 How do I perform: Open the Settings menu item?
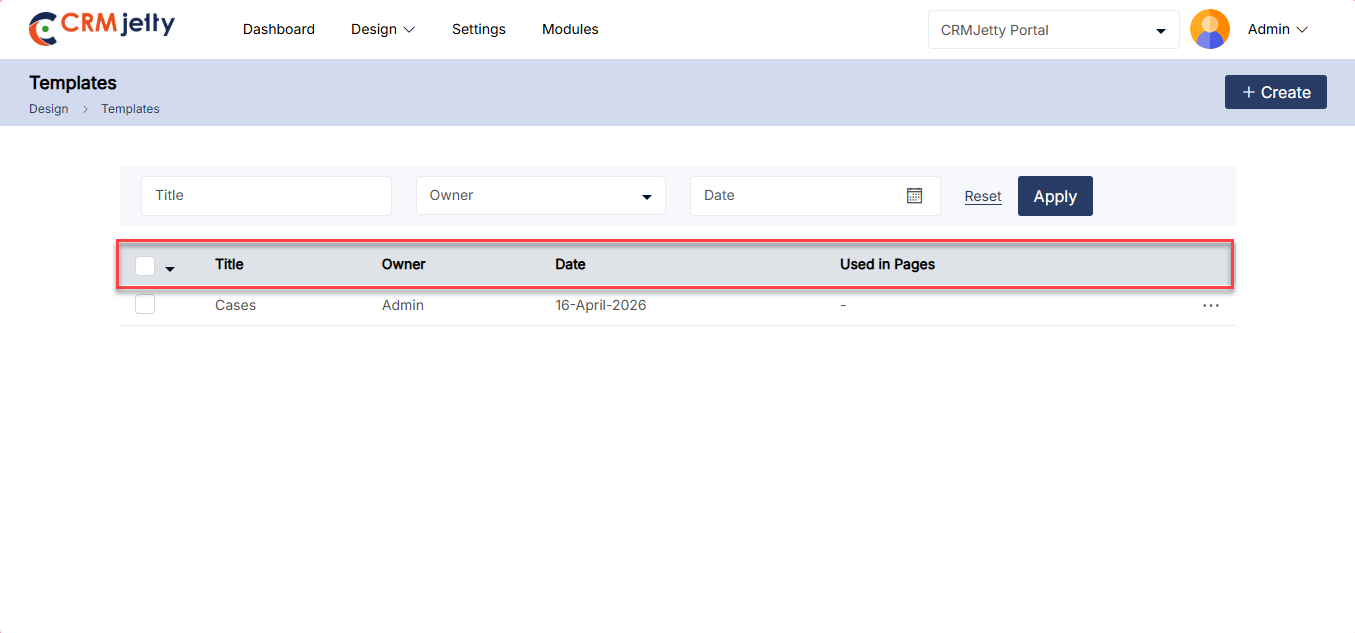[479, 30]
